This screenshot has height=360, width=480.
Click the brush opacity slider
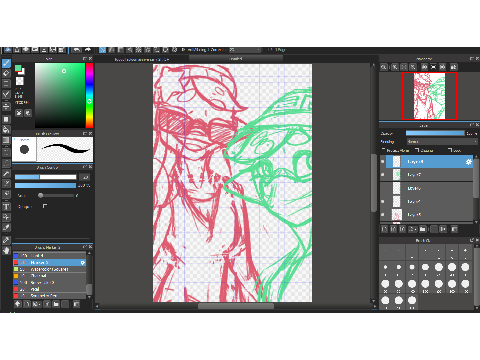click(x=45, y=185)
